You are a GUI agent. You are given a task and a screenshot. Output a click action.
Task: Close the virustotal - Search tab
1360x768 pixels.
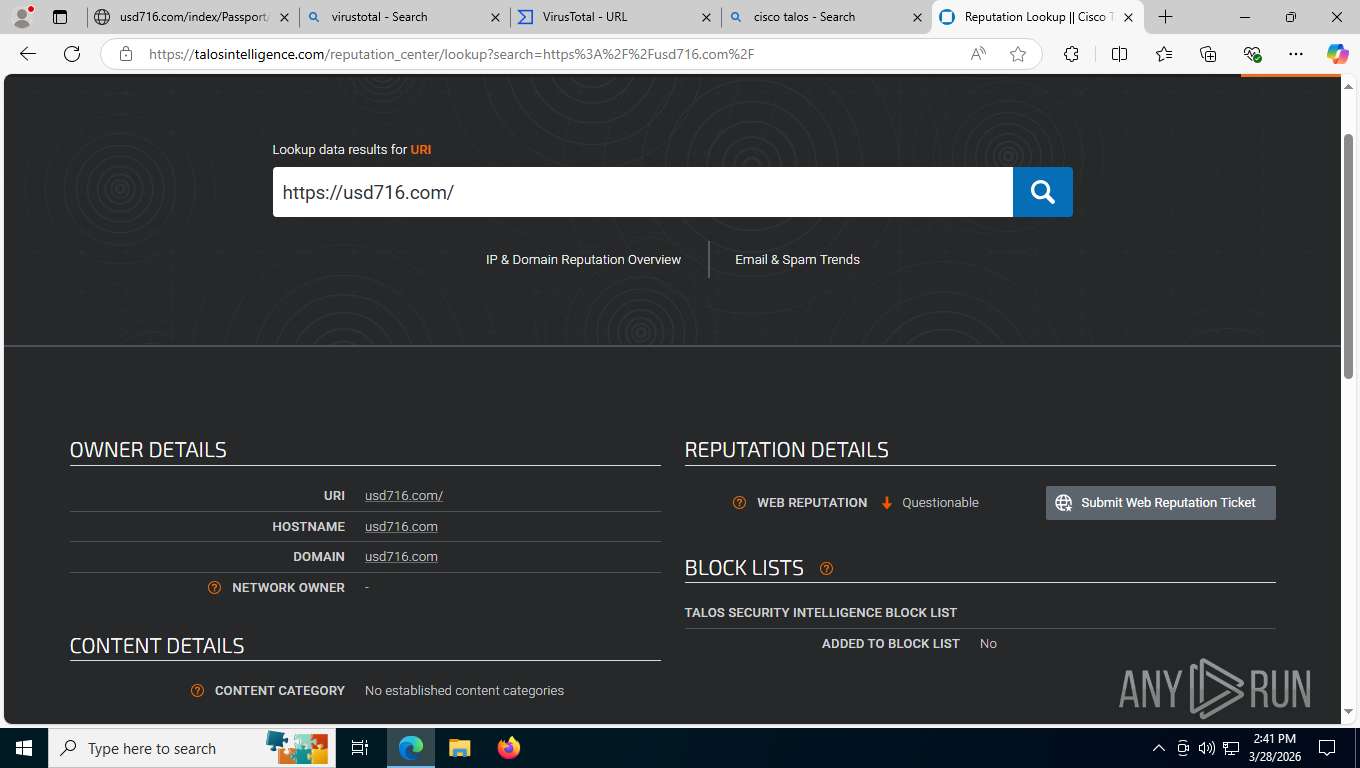coord(495,17)
